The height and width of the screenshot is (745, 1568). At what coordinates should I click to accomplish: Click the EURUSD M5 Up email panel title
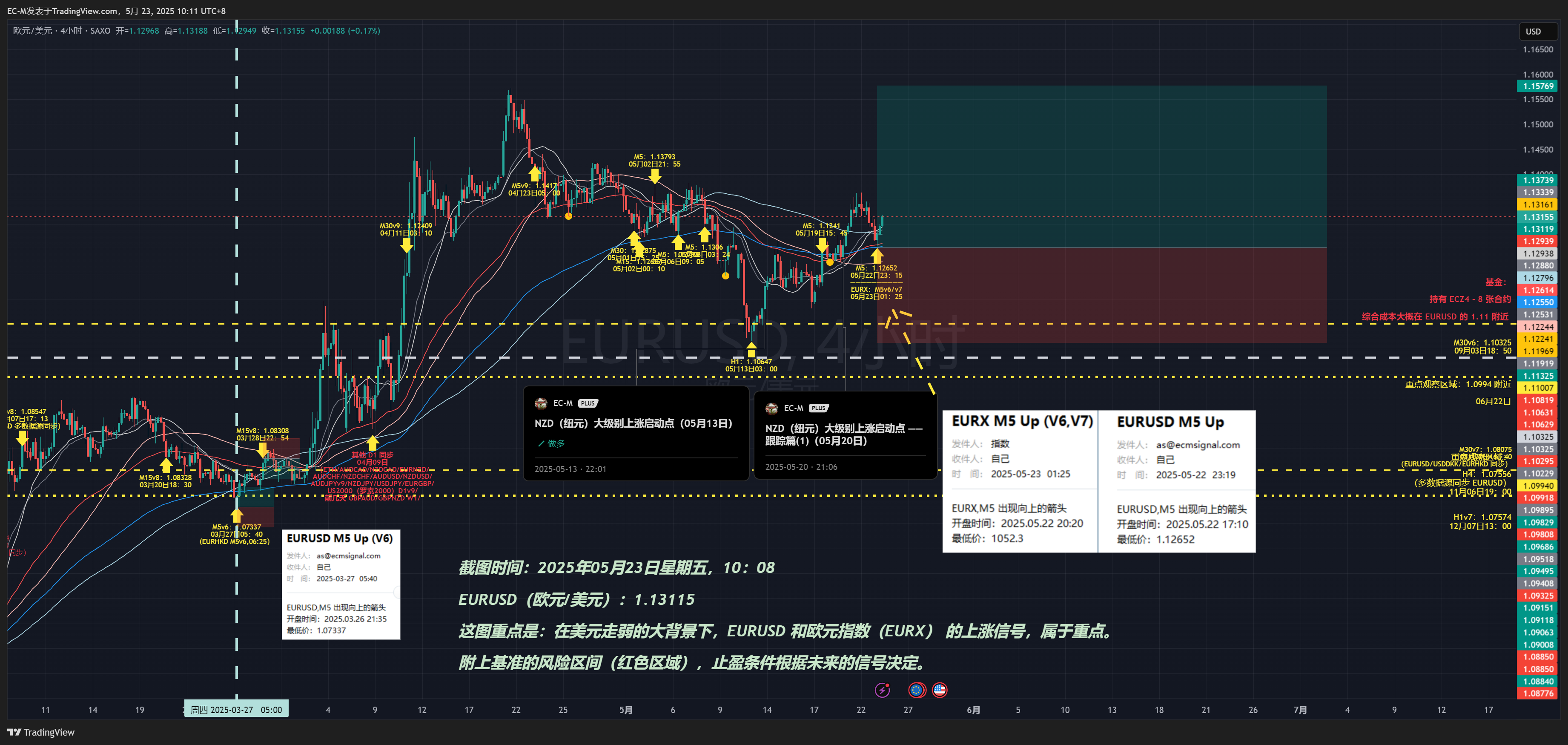pyautogui.click(x=1170, y=422)
